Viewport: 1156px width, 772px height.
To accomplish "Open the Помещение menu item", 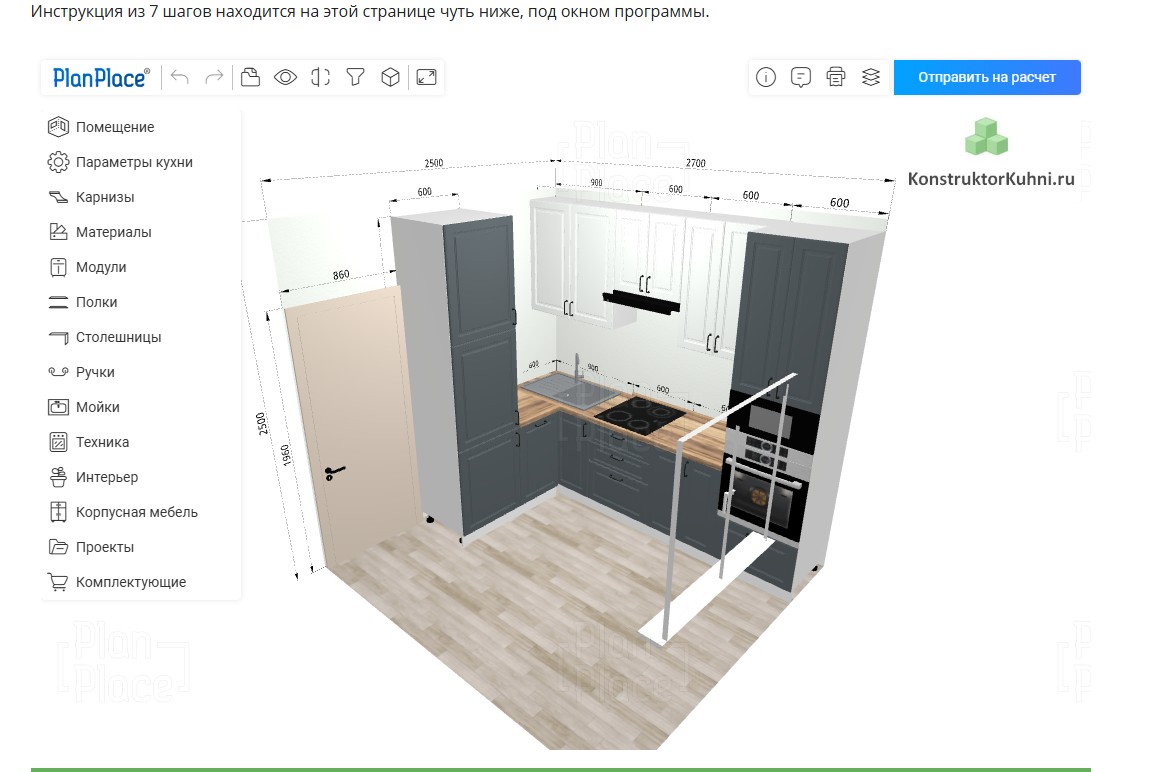I will coord(114,127).
